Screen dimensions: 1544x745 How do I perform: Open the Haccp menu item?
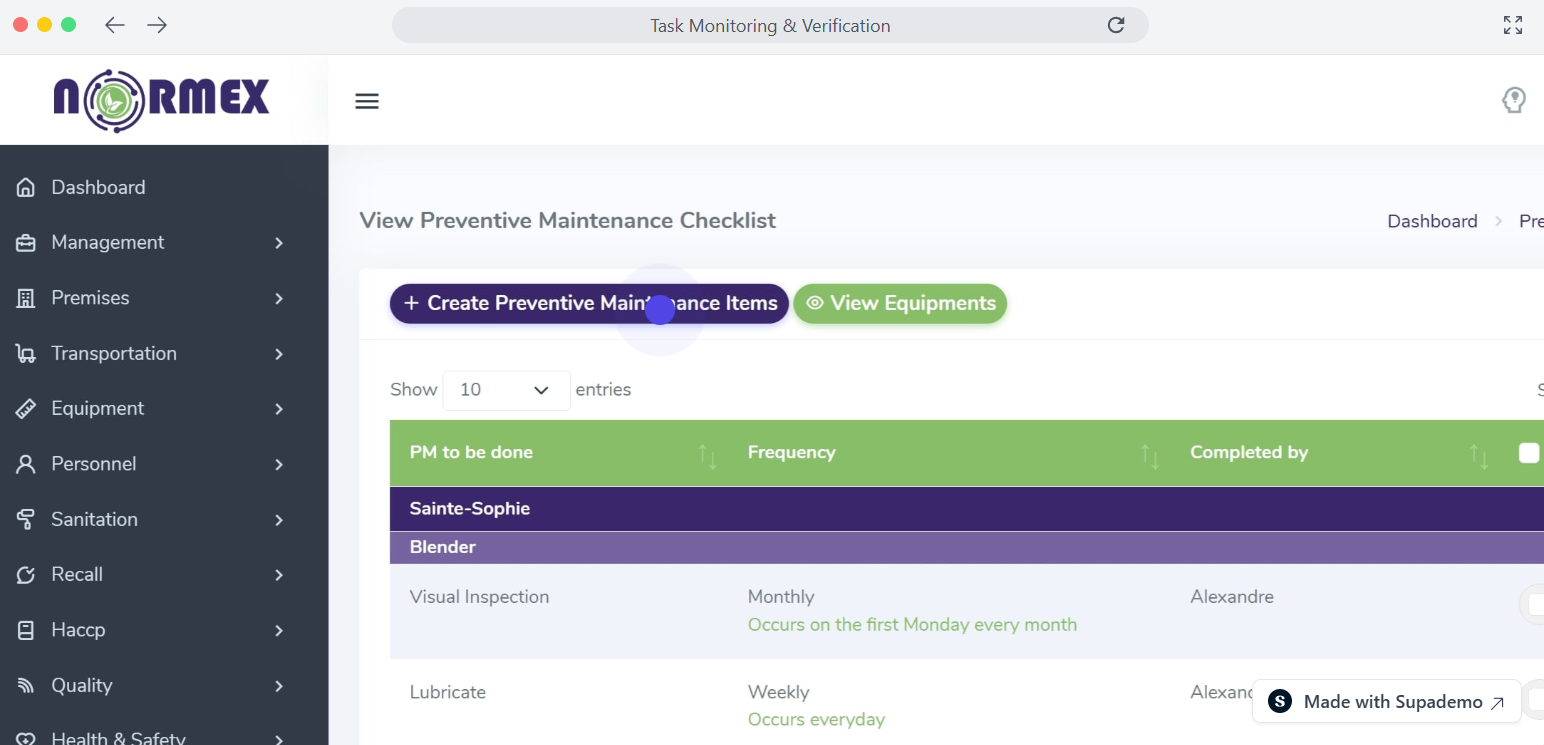tap(78, 630)
